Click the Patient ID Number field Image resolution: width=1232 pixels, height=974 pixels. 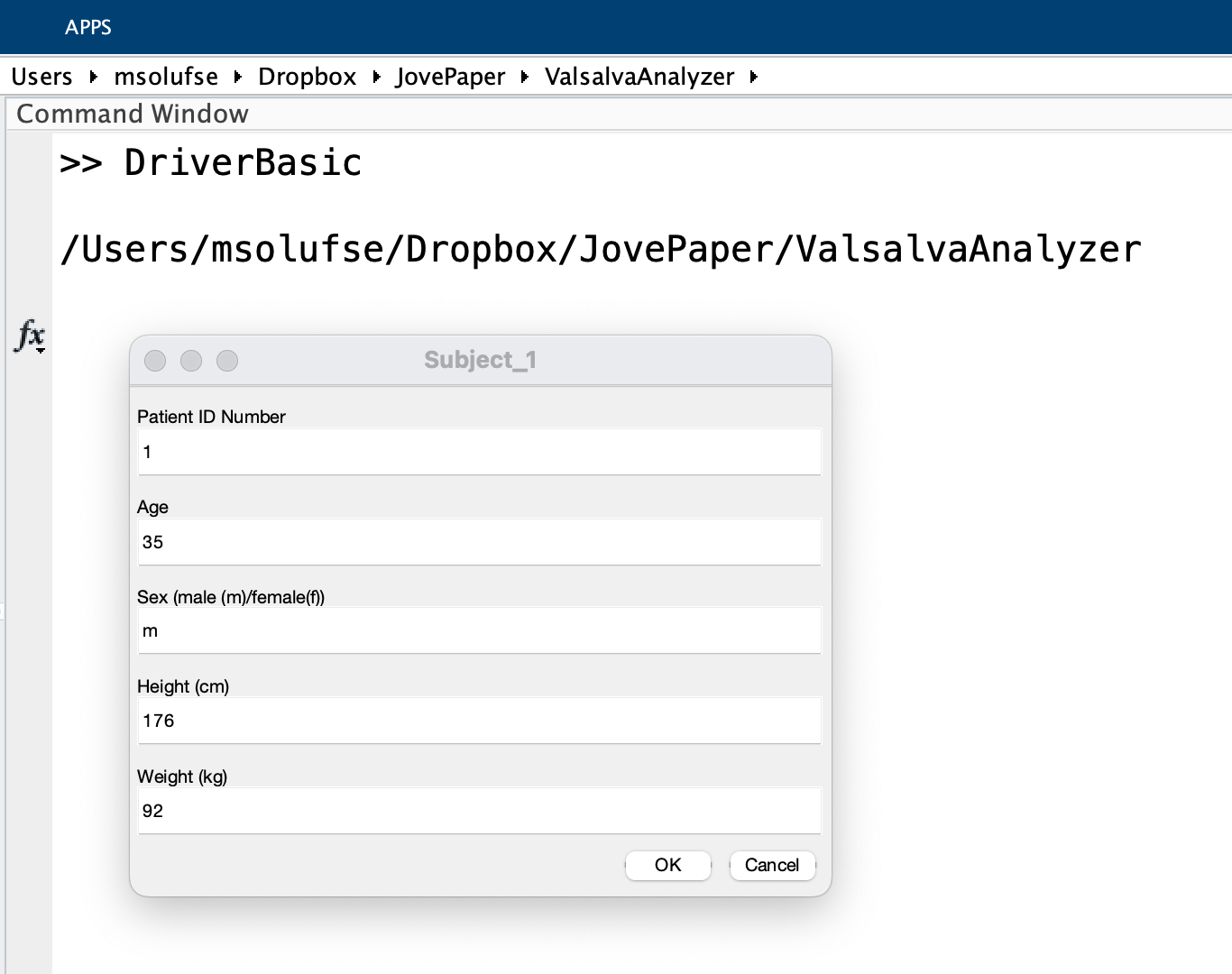[480, 452]
